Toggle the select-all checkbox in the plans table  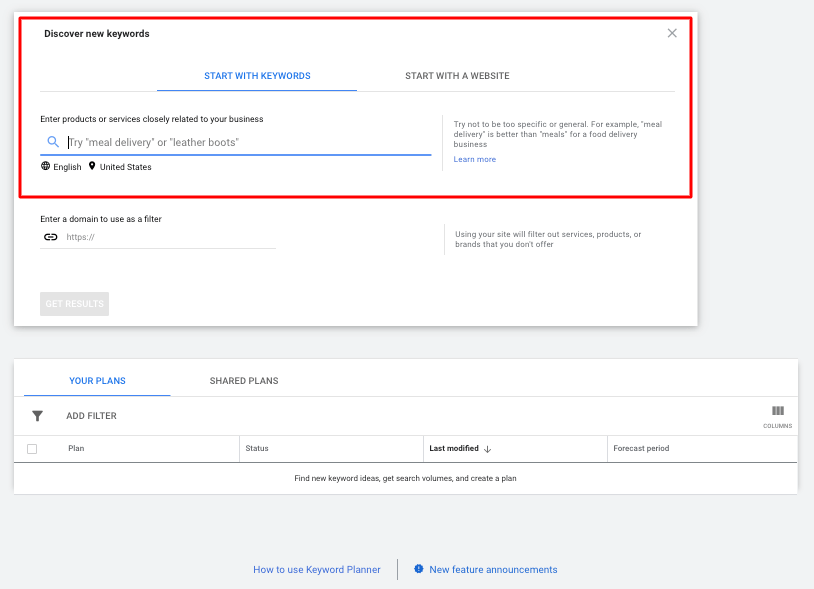(x=31, y=448)
